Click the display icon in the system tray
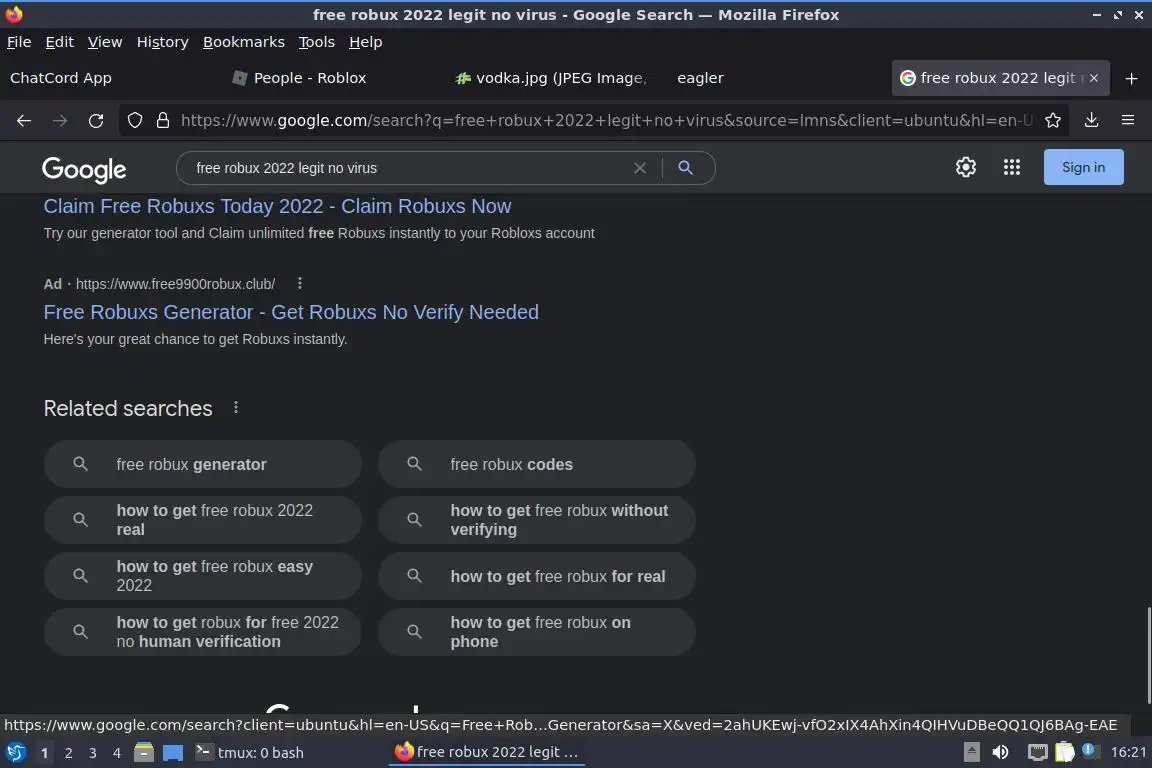The height and width of the screenshot is (768, 1152). [1037, 752]
